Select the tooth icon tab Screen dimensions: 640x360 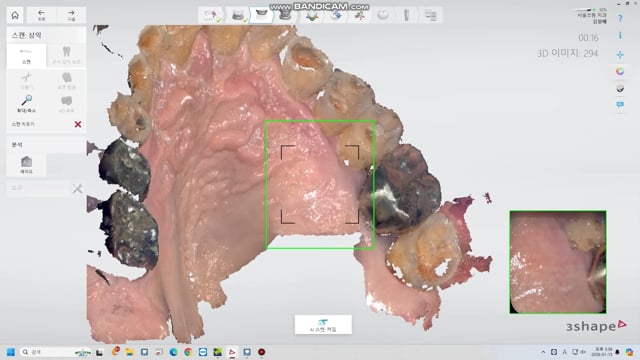click(x=66, y=56)
